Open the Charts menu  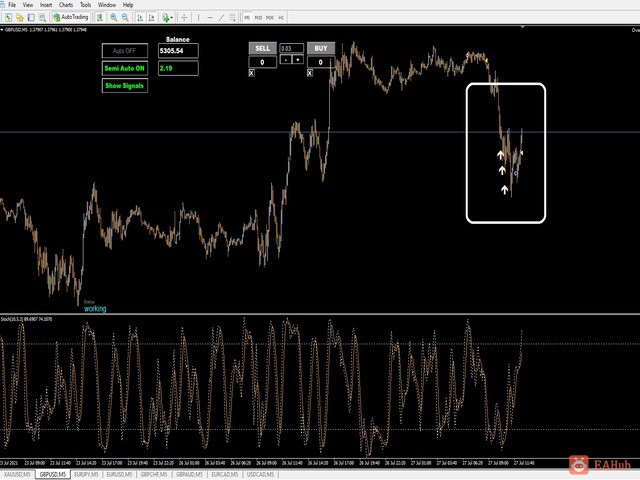66,5
